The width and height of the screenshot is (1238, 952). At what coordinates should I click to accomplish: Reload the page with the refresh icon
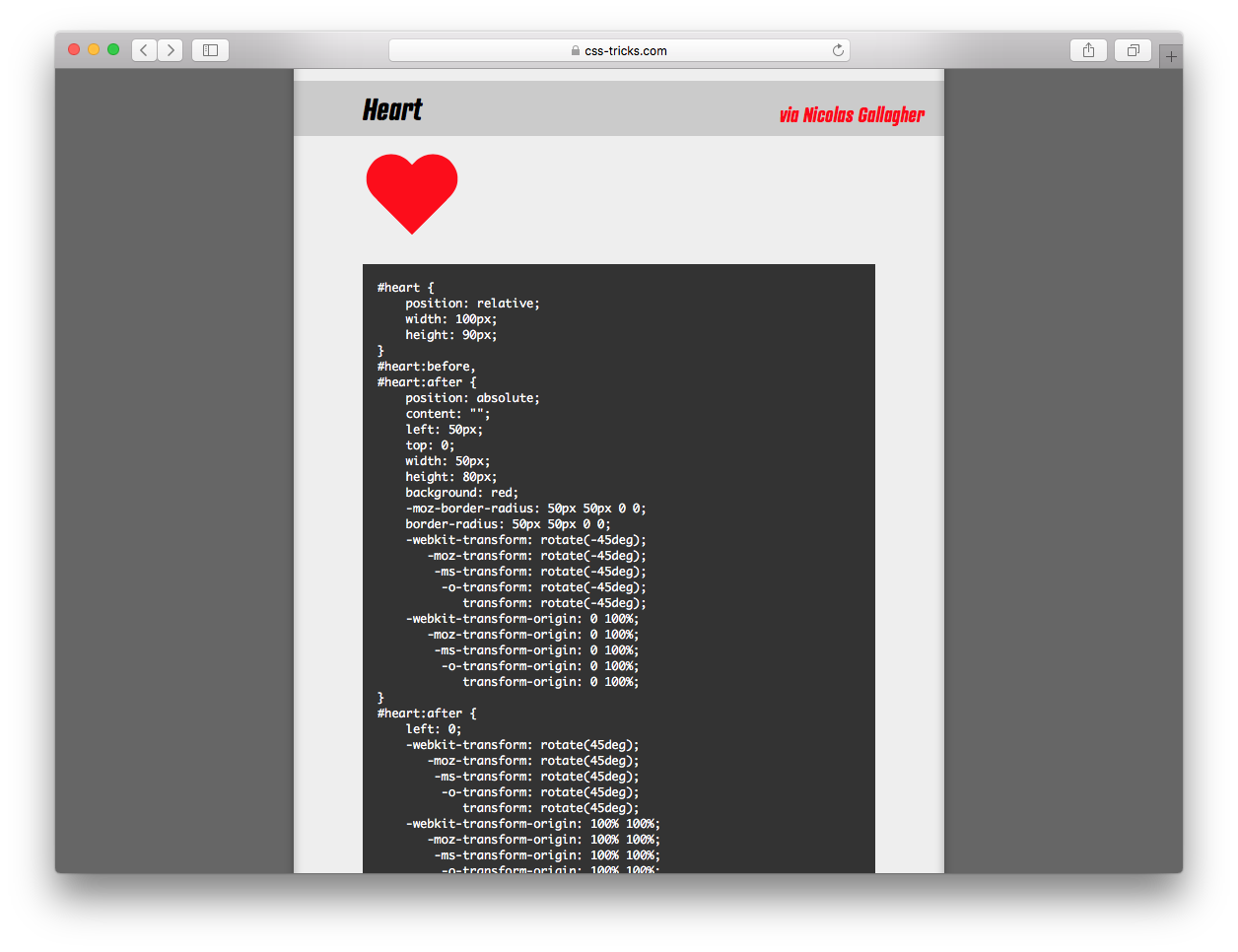(838, 49)
